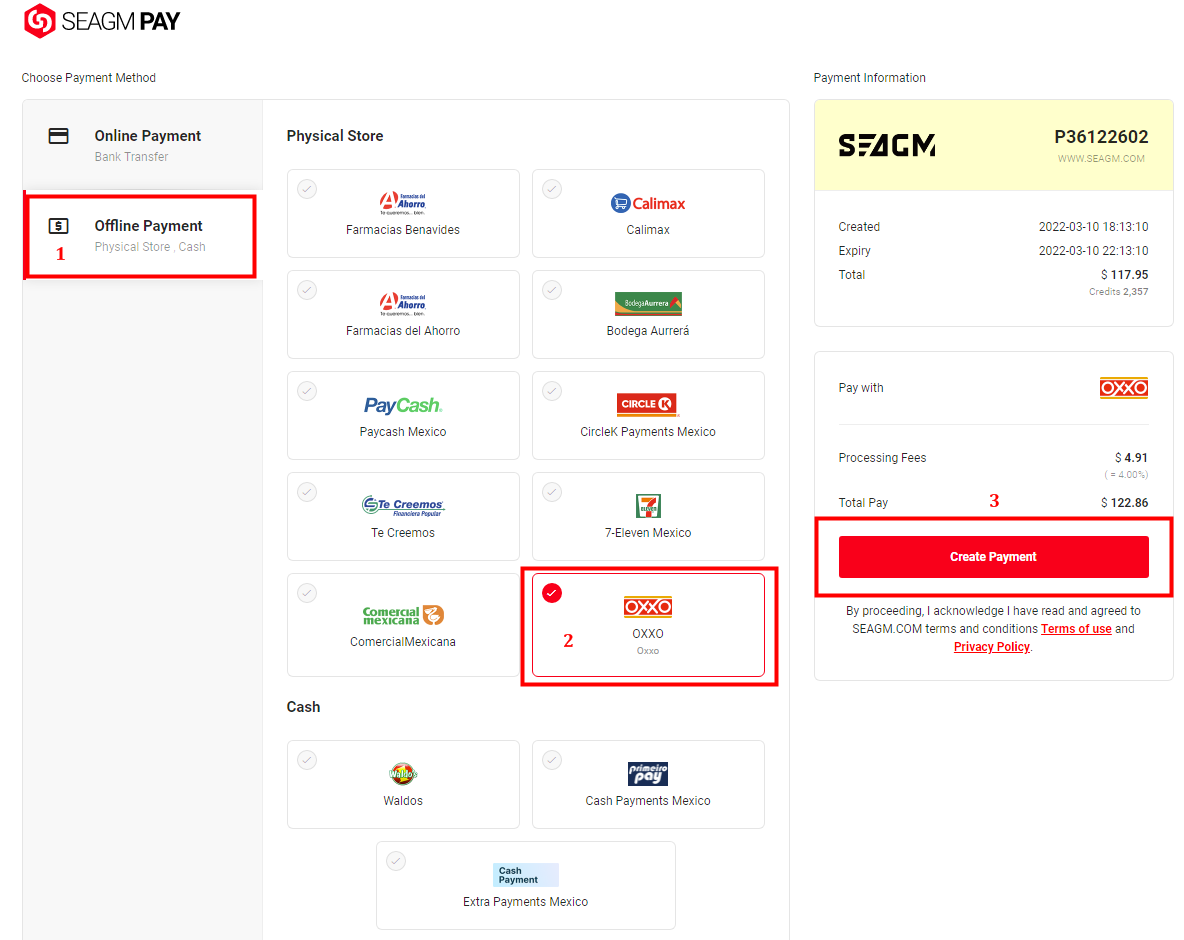Click the OXXO logo in store list
The width and height of the screenshot is (1184, 940).
648,607
